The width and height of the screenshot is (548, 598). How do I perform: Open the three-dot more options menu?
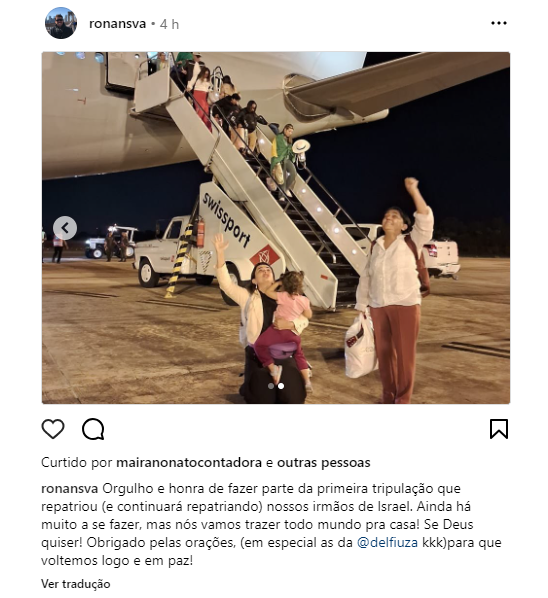[499, 23]
